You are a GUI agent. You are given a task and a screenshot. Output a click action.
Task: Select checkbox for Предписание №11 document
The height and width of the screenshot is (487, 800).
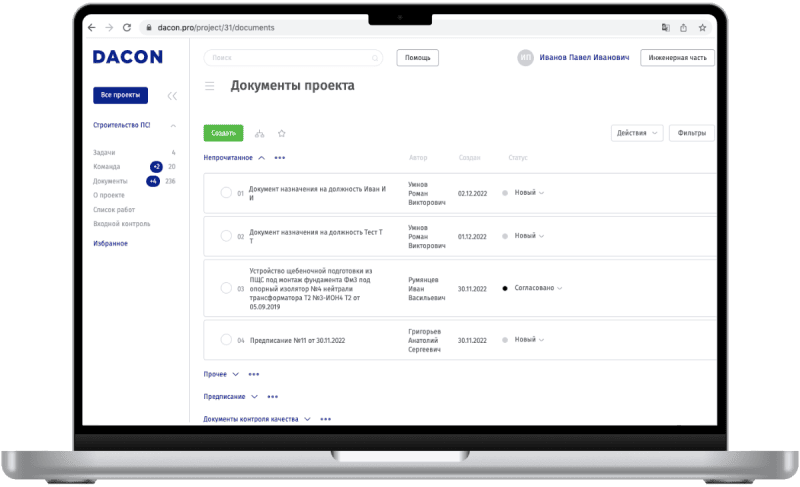pos(226,340)
